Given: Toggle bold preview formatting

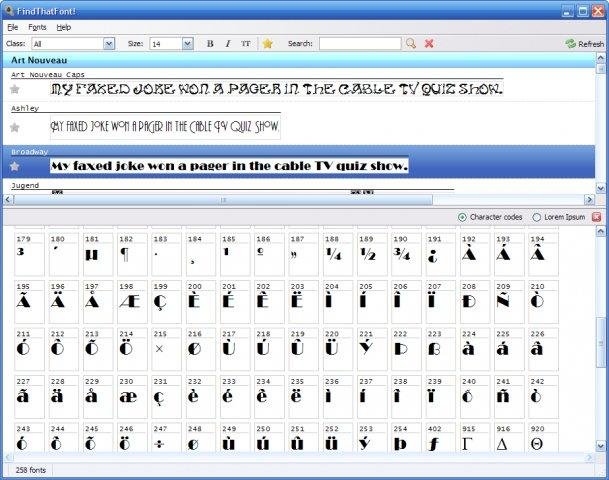Looking at the screenshot, I should pos(210,44).
